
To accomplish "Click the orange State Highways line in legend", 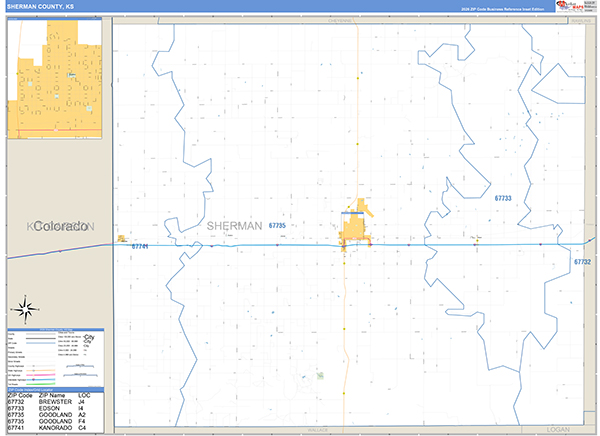I will pyautogui.click(x=41, y=371).
